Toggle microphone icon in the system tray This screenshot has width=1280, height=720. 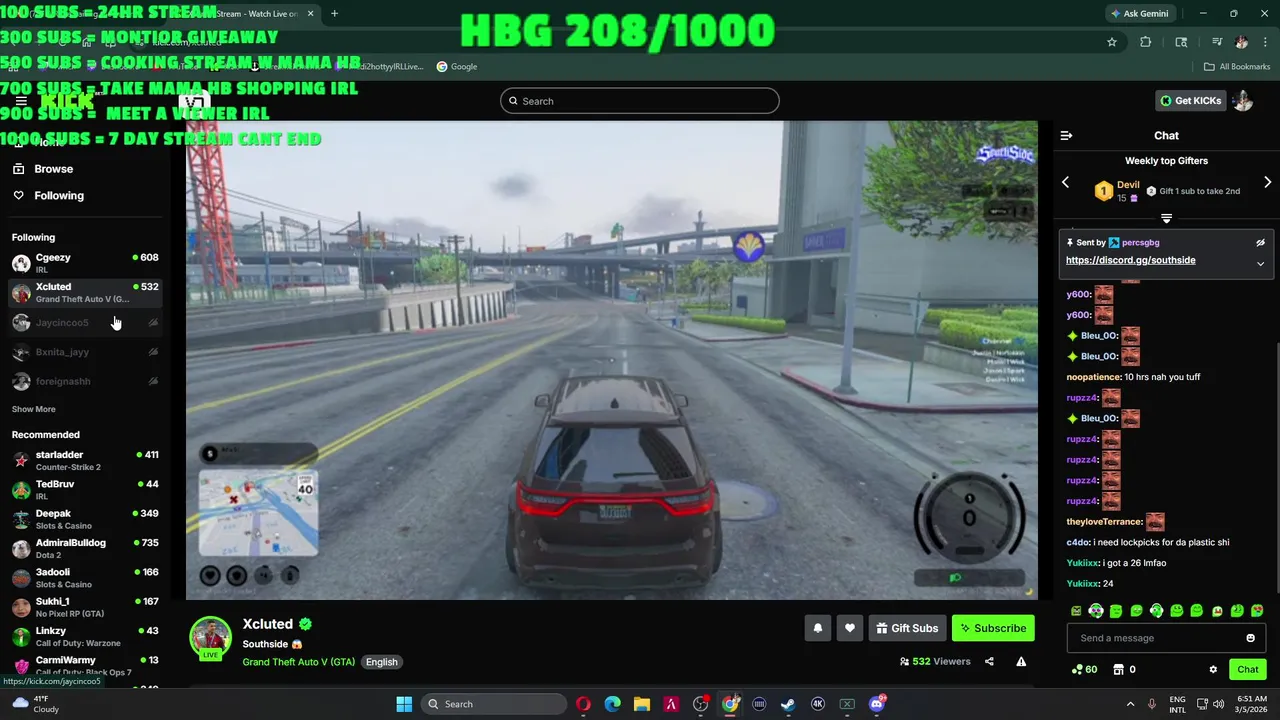pyautogui.click(x=1152, y=704)
